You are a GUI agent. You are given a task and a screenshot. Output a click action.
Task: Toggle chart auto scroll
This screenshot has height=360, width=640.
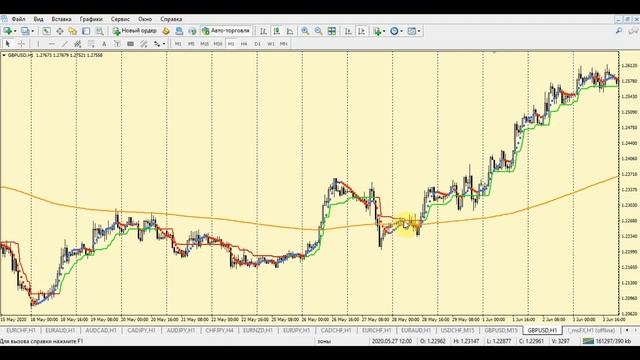point(348,31)
